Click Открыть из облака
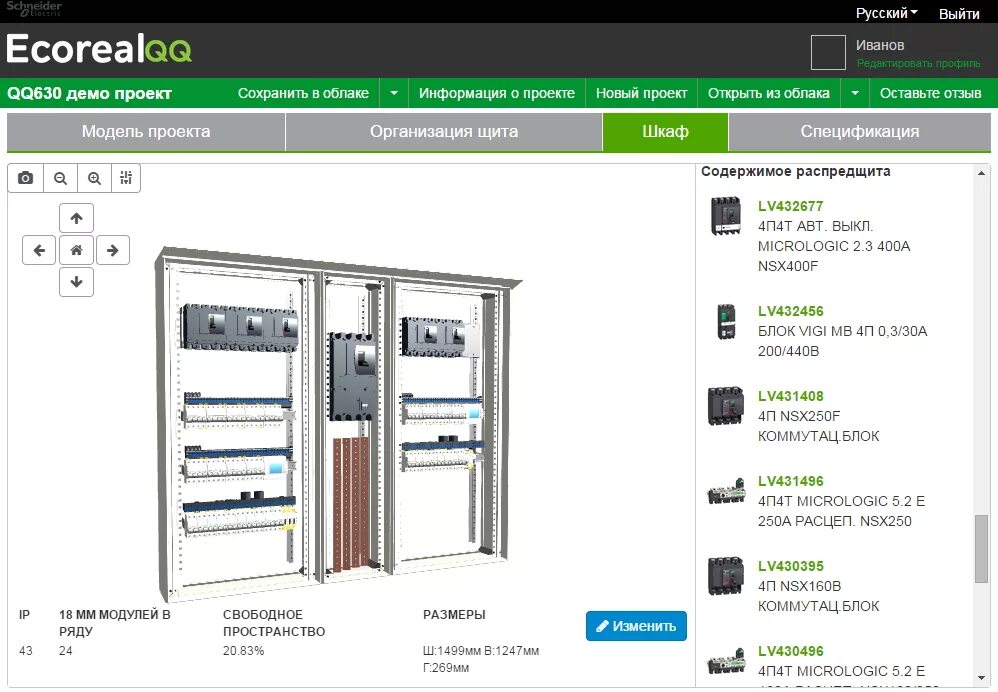The height and width of the screenshot is (692, 998). click(x=769, y=94)
